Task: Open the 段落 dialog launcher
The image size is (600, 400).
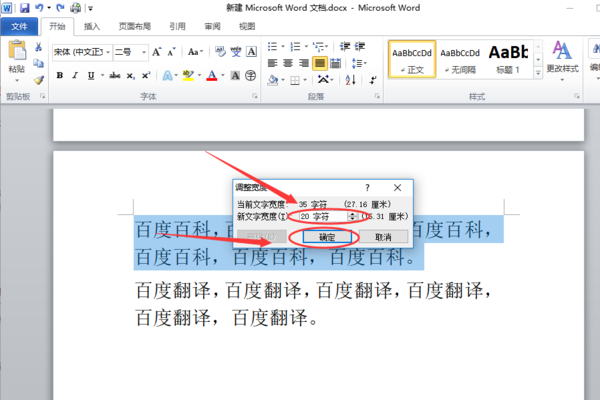Action: tap(377, 96)
